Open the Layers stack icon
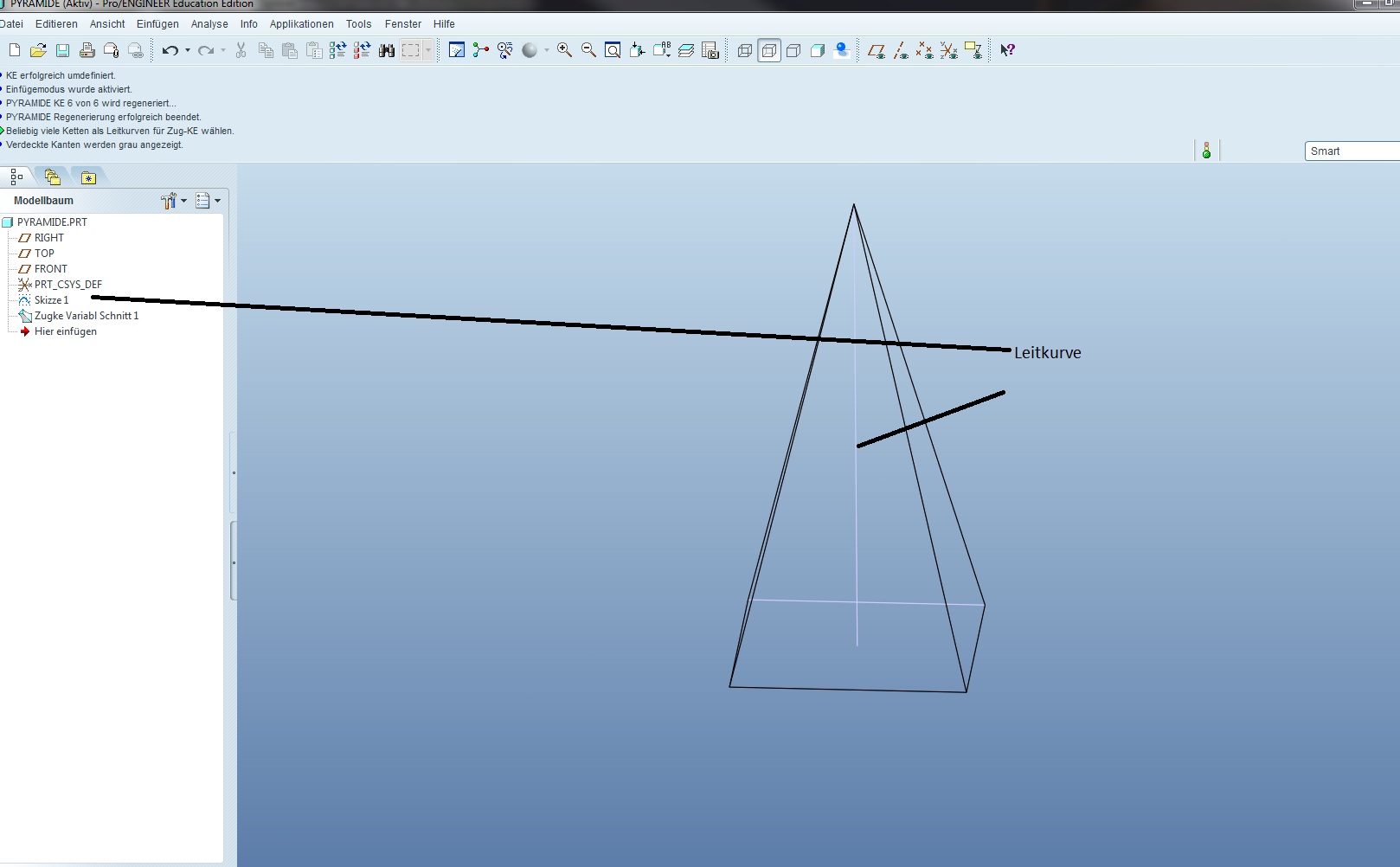1400x867 pixels. click(x=686, y=50)
